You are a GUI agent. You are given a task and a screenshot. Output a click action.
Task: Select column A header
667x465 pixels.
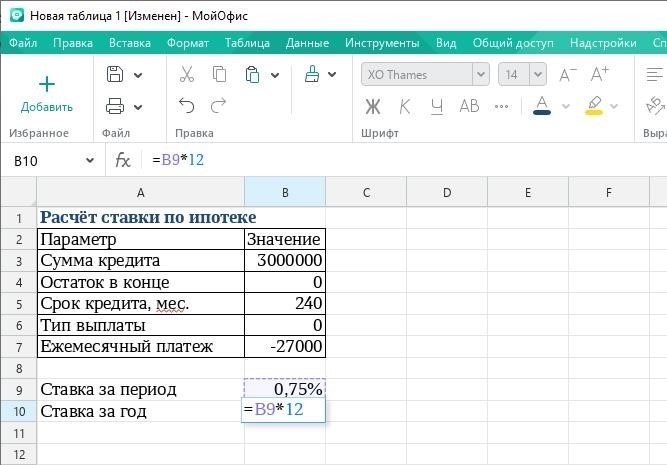141,193
